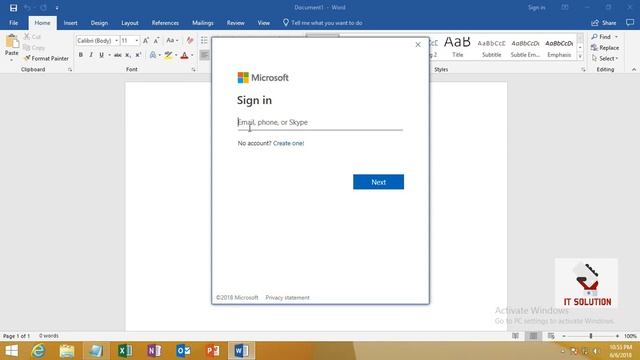The width and height of the screenshot is (640, 360).
Task: Open the Review tab
Action: click(x=236, y=23)
